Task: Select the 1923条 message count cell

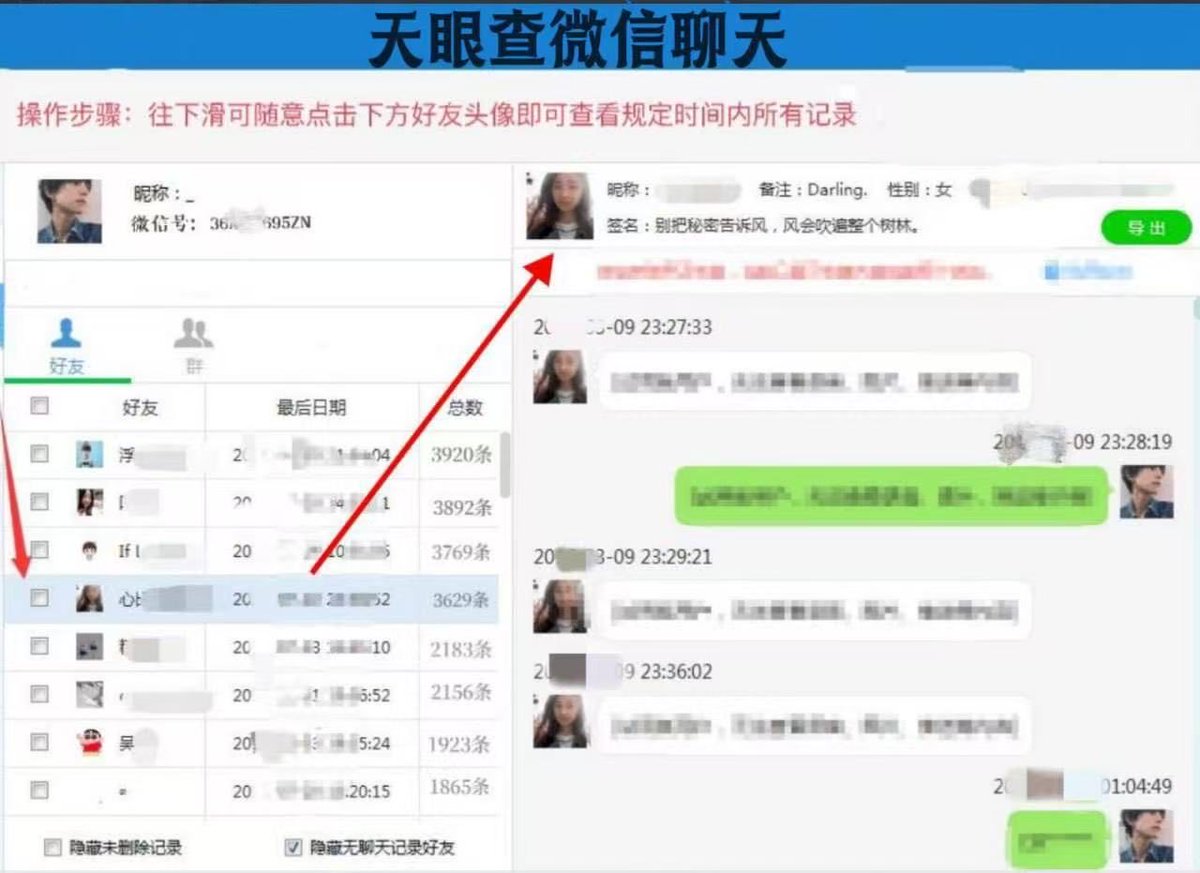Action: (x=461, y=744)
